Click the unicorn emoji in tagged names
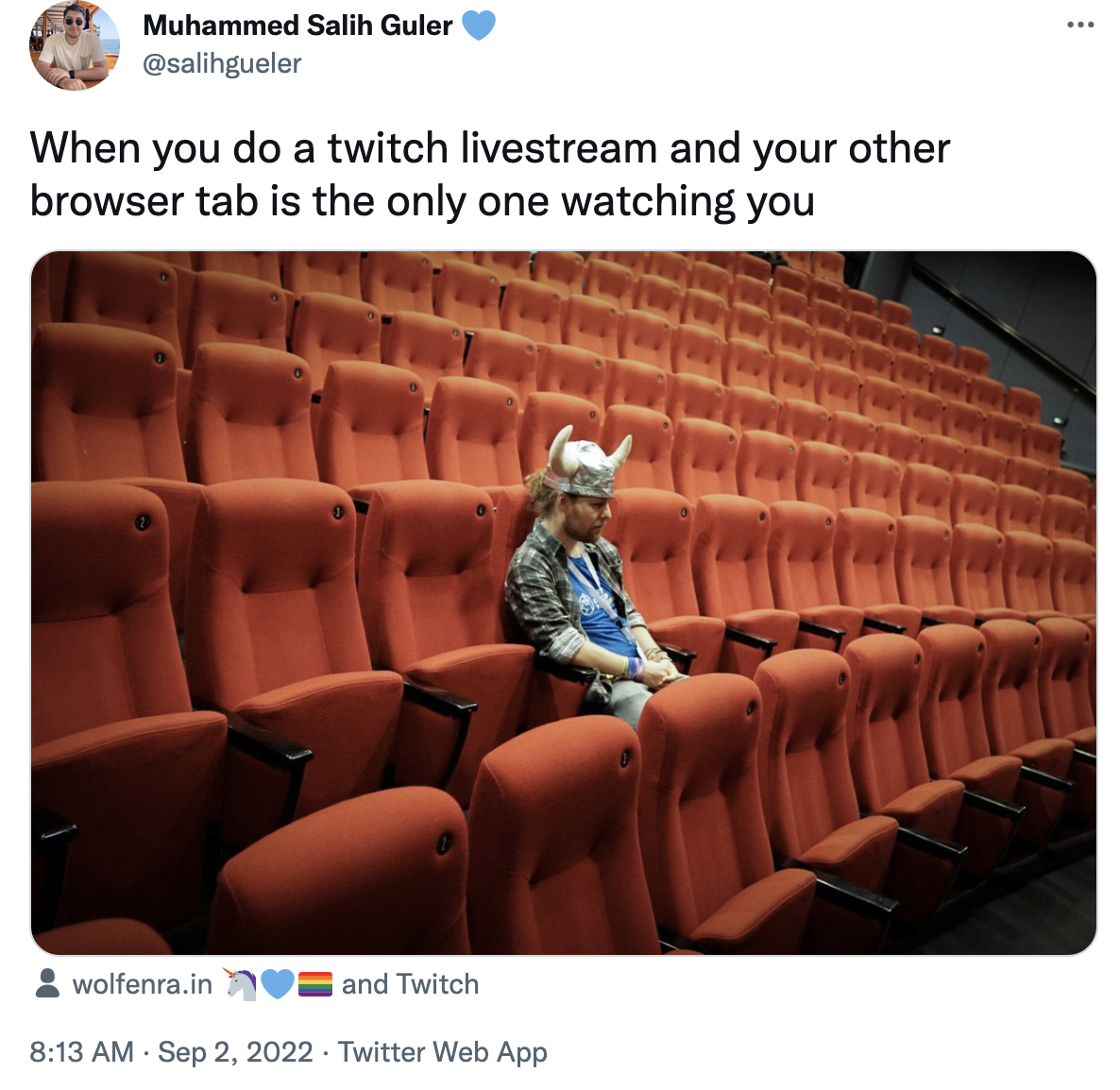Image resolution: width=1120 pixels, height=1090 pixels. (x=241, y=983)
